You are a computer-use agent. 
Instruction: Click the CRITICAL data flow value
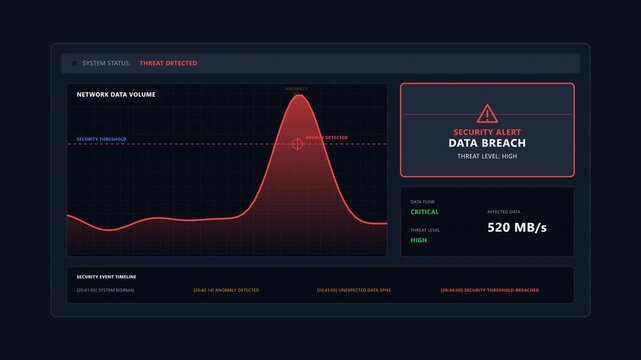tap(424, 212)
